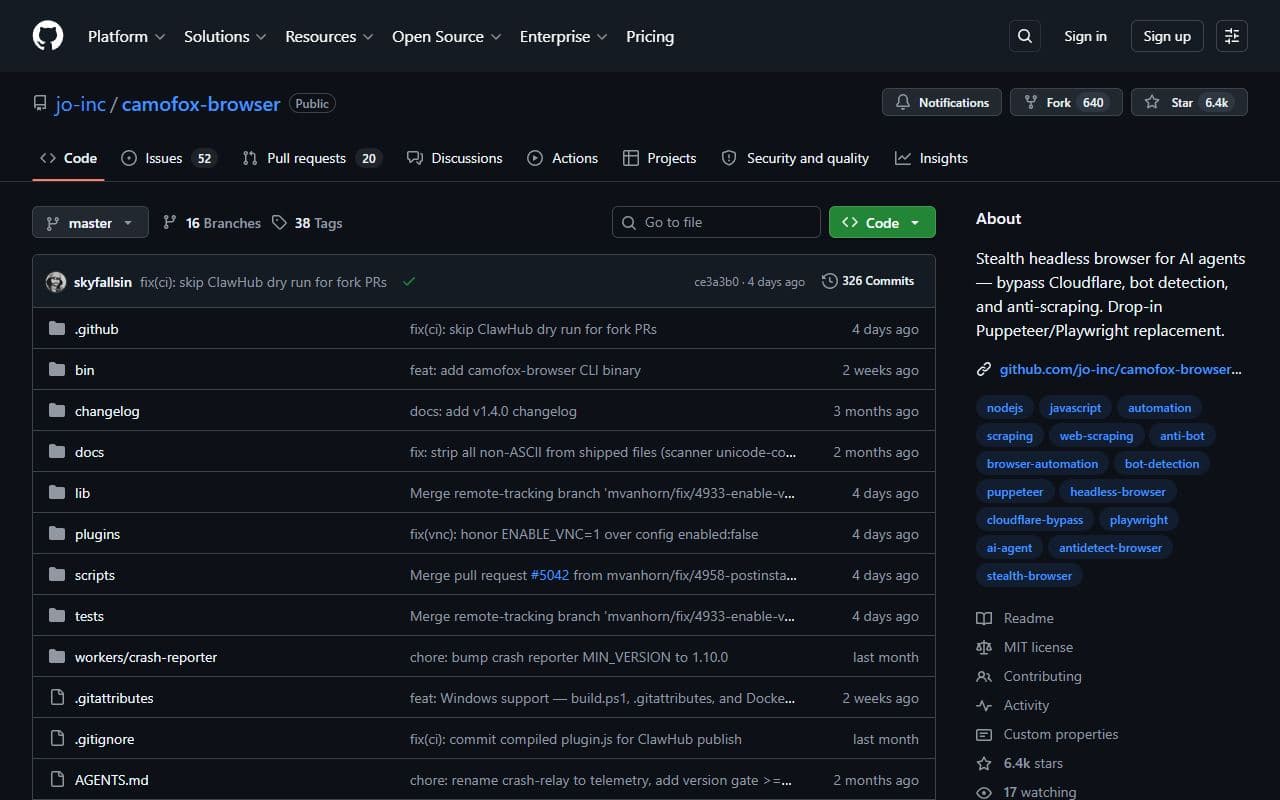Expand the Open Source menu
The image size is (1280, 800).
pyautogui.click(x=447, y=36)
